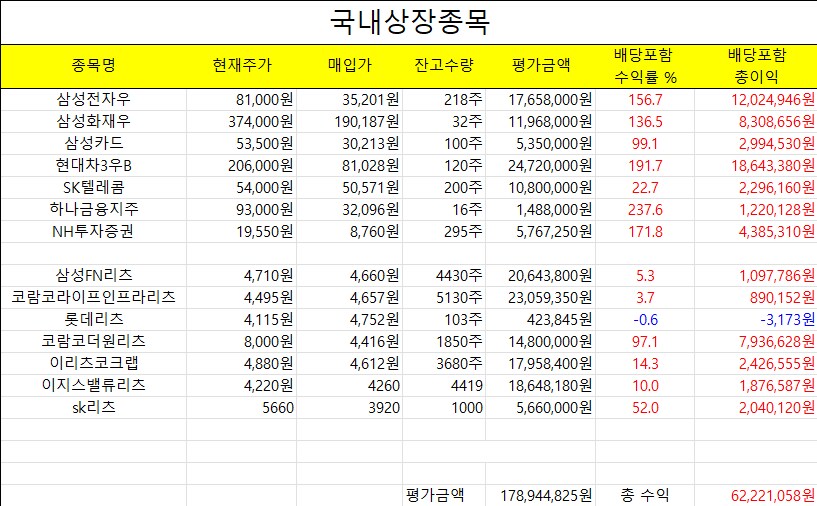This screenshot has height=506, width=817.
Task: Select the 삼성전자우 stock name cell
Action: click(x=94, y=100)
